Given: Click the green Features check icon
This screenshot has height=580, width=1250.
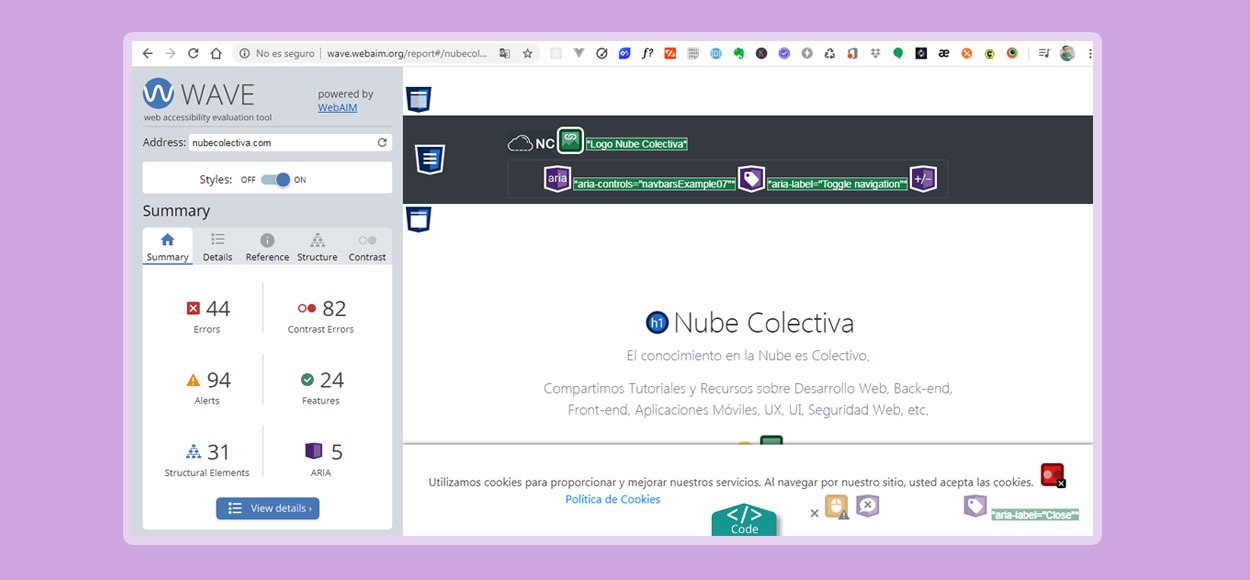Looking at the screenshot, I should point(307,380).
